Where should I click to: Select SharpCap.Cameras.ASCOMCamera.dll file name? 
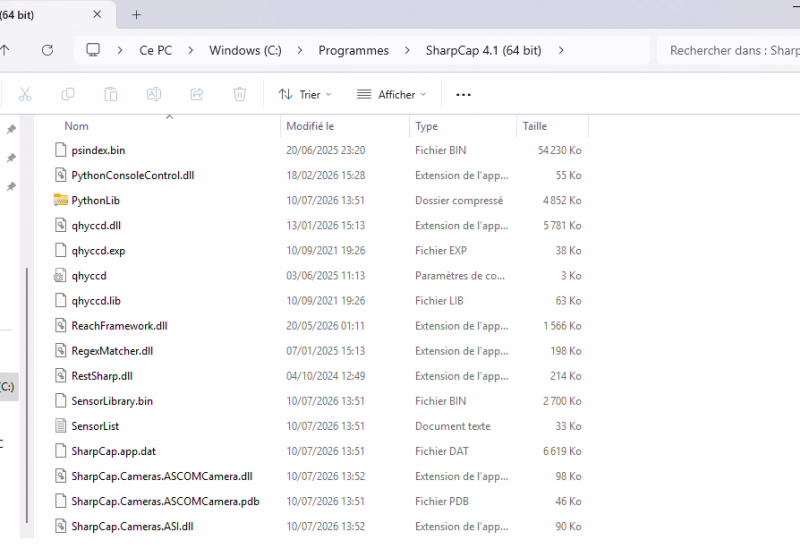pos(162,476)
